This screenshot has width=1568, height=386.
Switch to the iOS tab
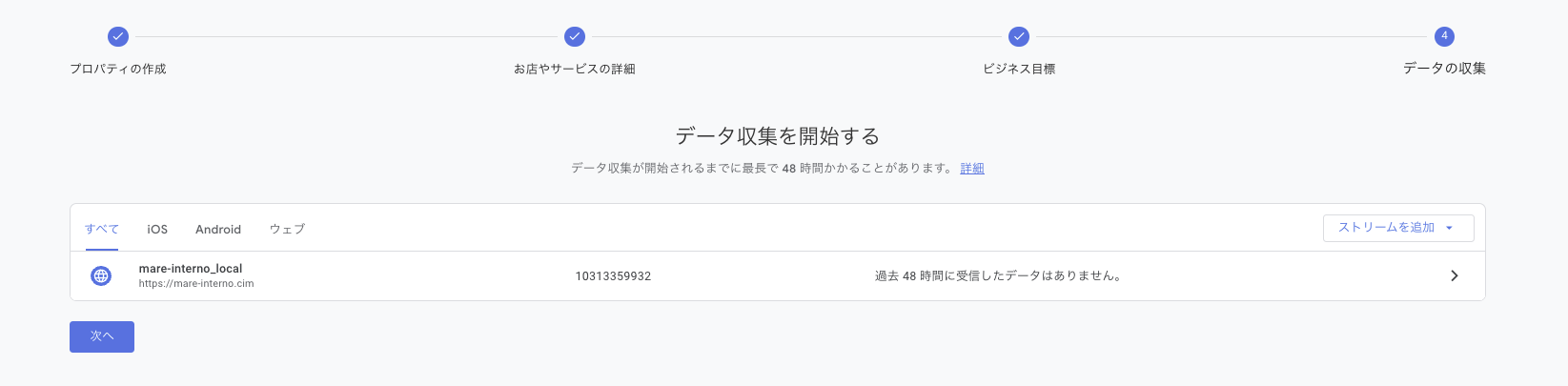pos(157,230)
